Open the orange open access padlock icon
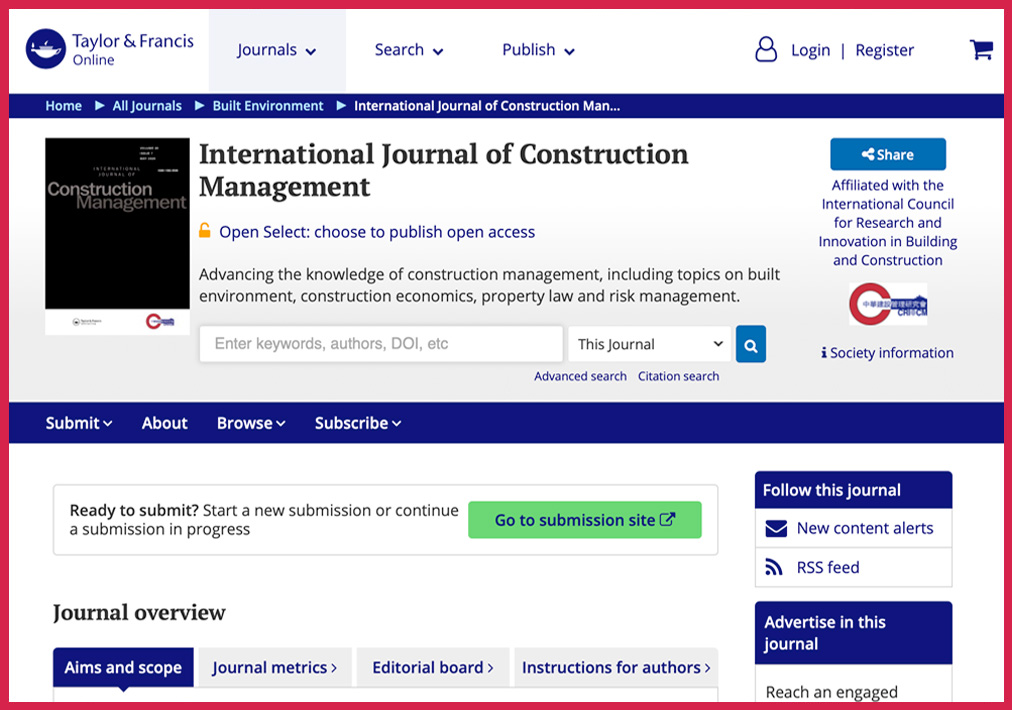The width and height of the screenshot is (1012, 710). 205,230
